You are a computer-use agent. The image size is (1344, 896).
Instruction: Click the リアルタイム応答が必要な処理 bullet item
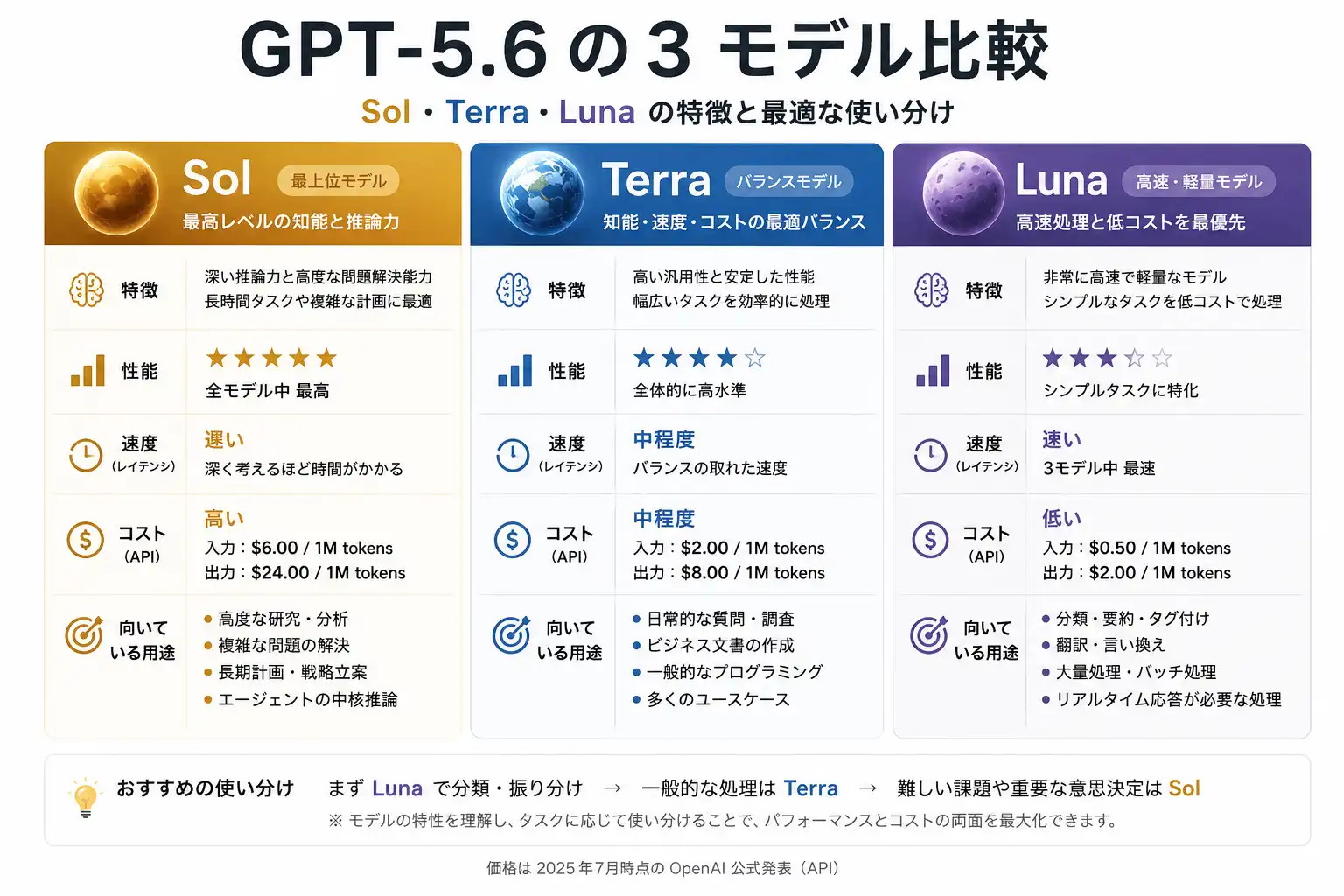tap(1162, 699)
